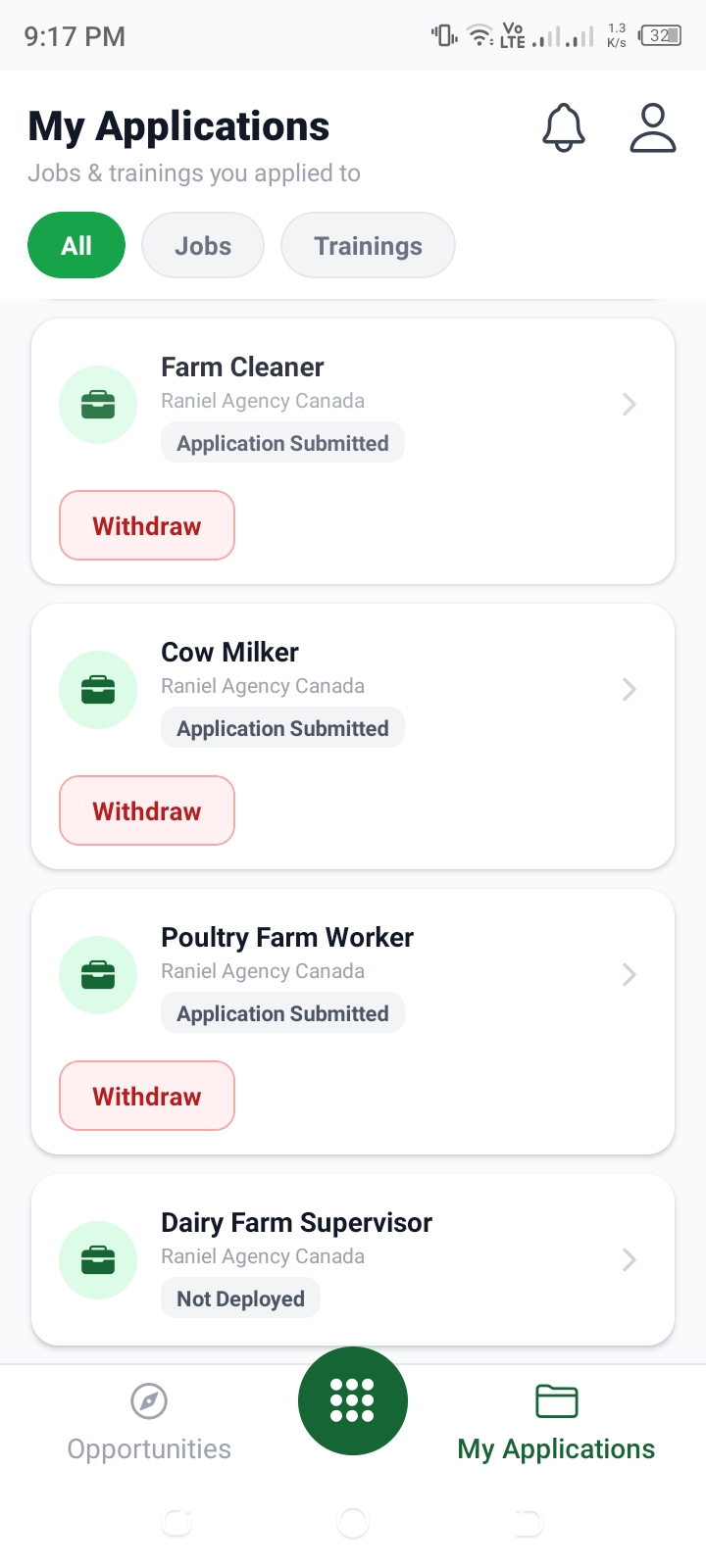
Task: Expand Farm Cleaner details via chevron
Action: tap(630, 404)
